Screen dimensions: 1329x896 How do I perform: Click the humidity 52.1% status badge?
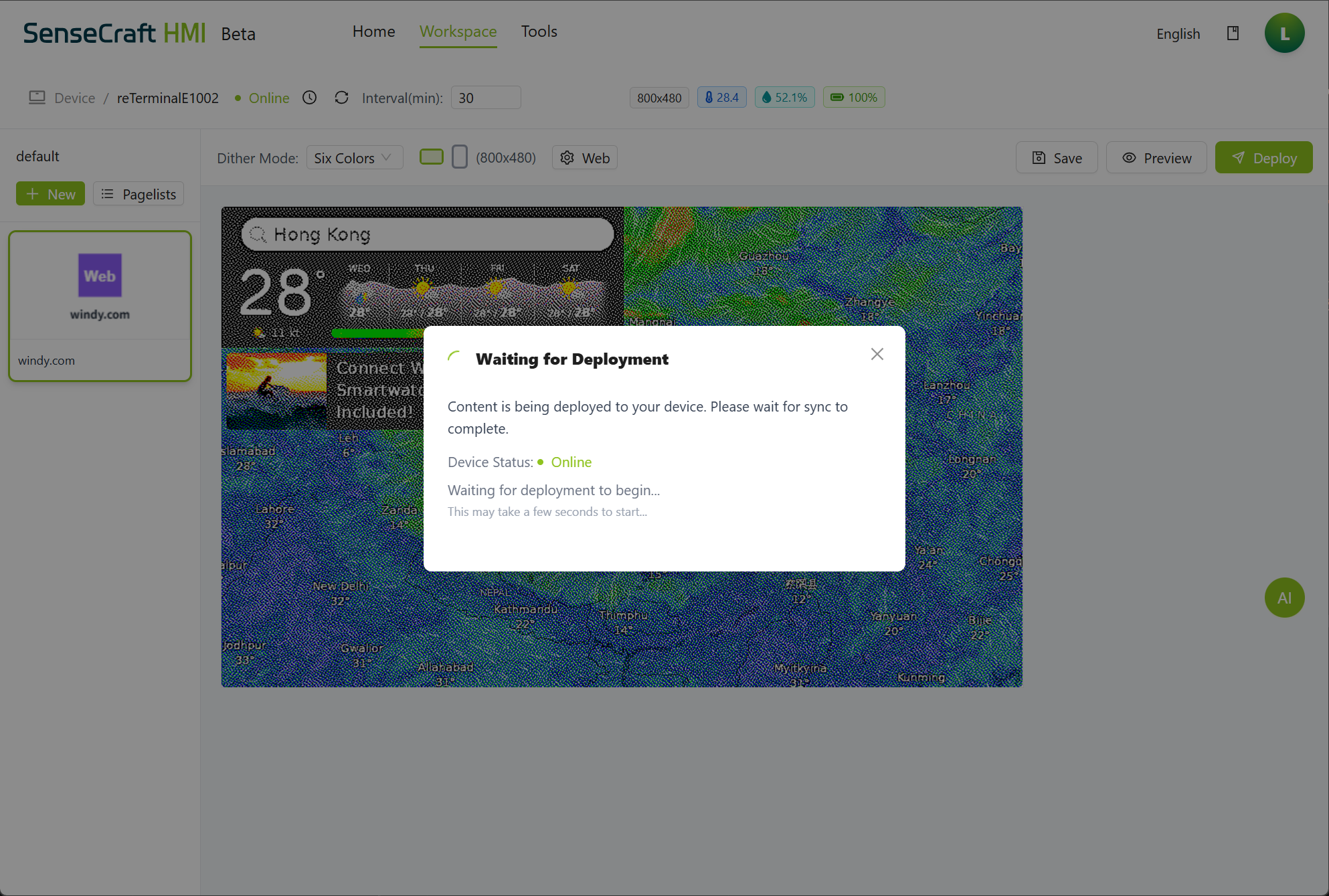[784, 98]
